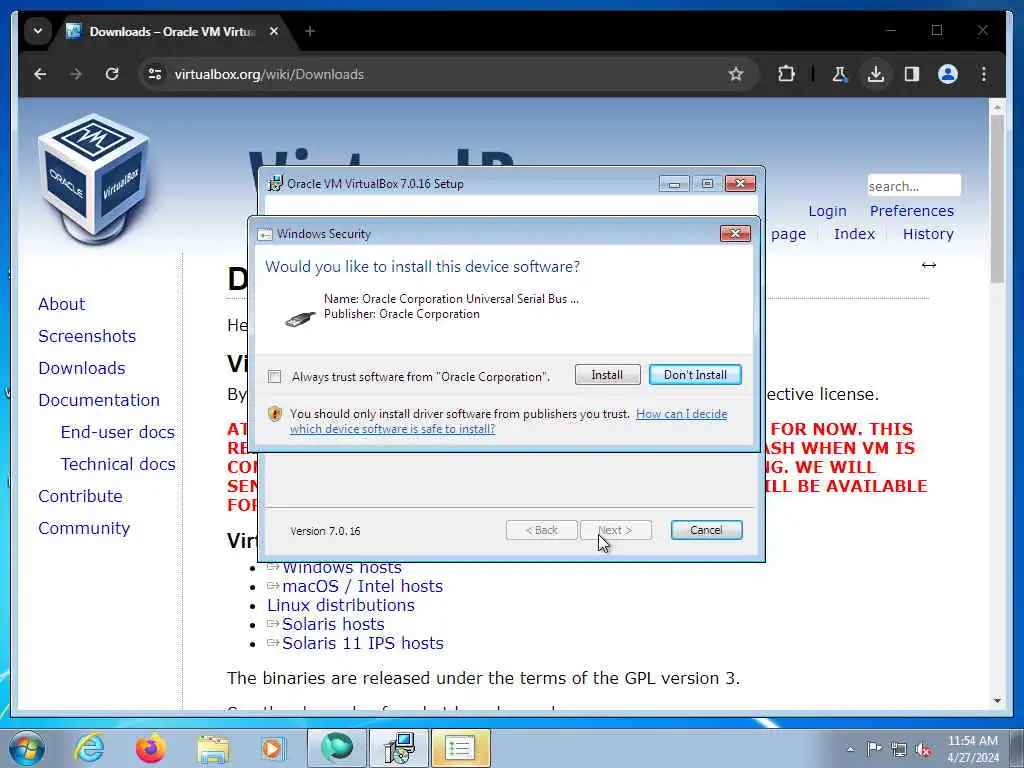Click the browser forward arrow
This screenshot has width=1024, height=768.
[76, 74]
